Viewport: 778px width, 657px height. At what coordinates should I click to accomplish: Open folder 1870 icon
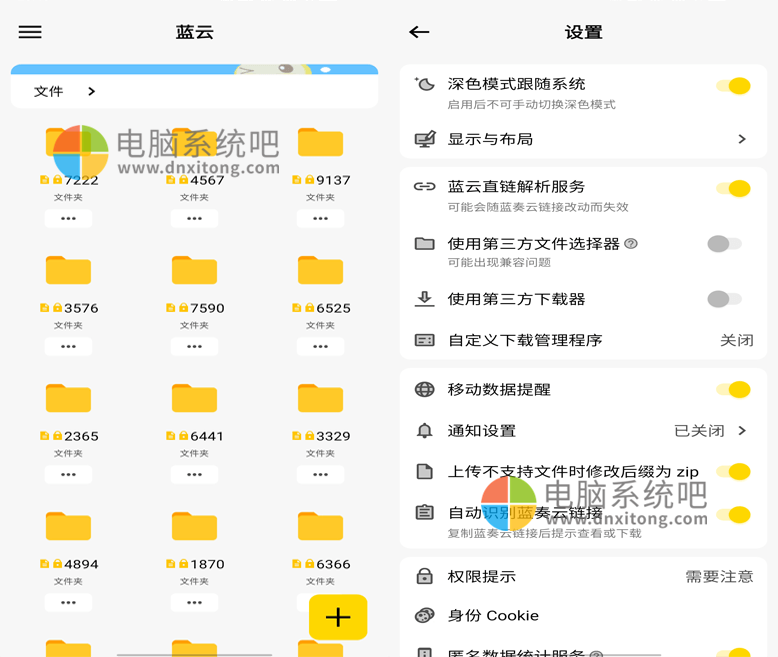(x=194, y=526)
